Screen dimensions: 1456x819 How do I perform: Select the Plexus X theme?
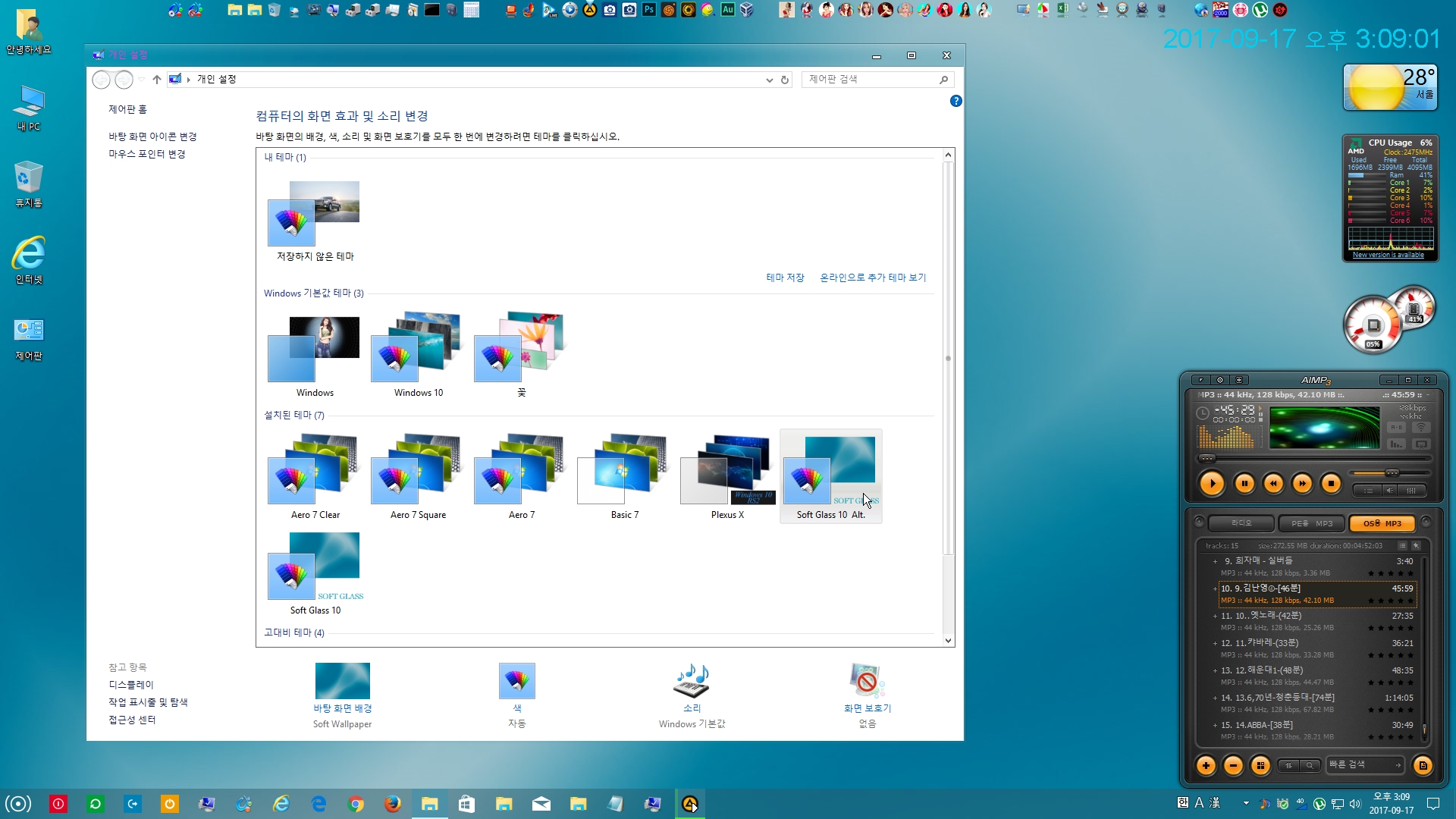(727, 470)
